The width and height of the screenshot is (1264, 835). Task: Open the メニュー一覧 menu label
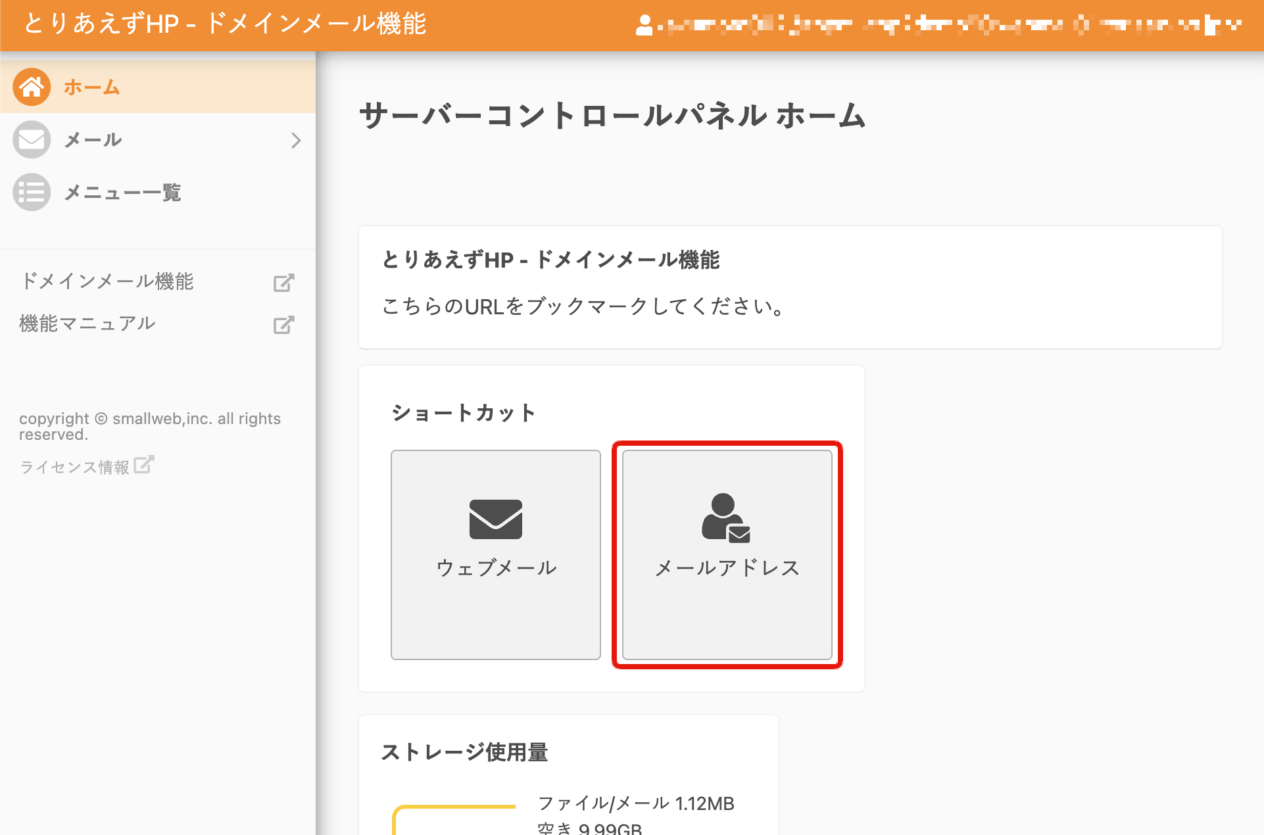point(123,192)
